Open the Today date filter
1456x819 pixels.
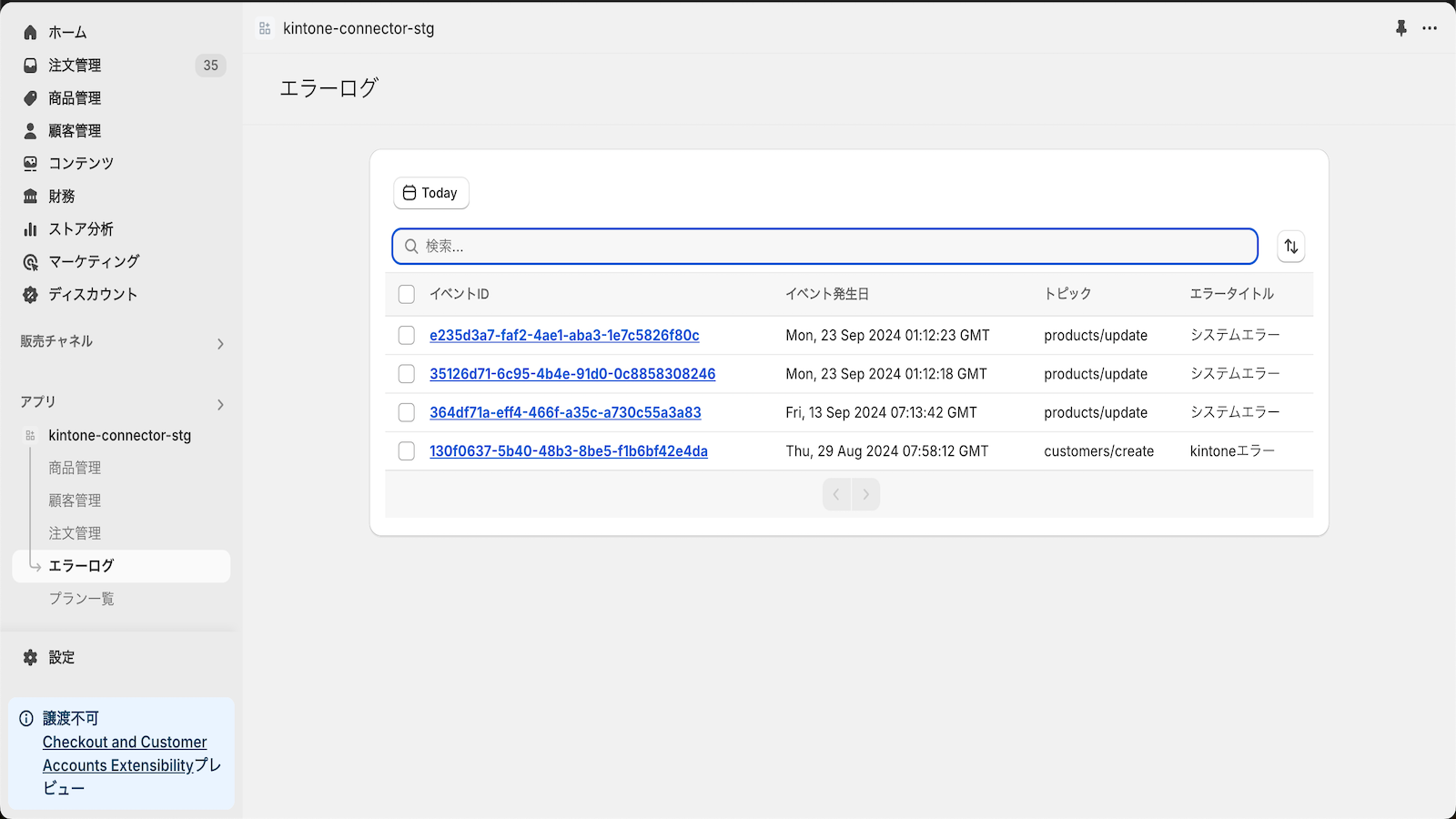[431, 193]
